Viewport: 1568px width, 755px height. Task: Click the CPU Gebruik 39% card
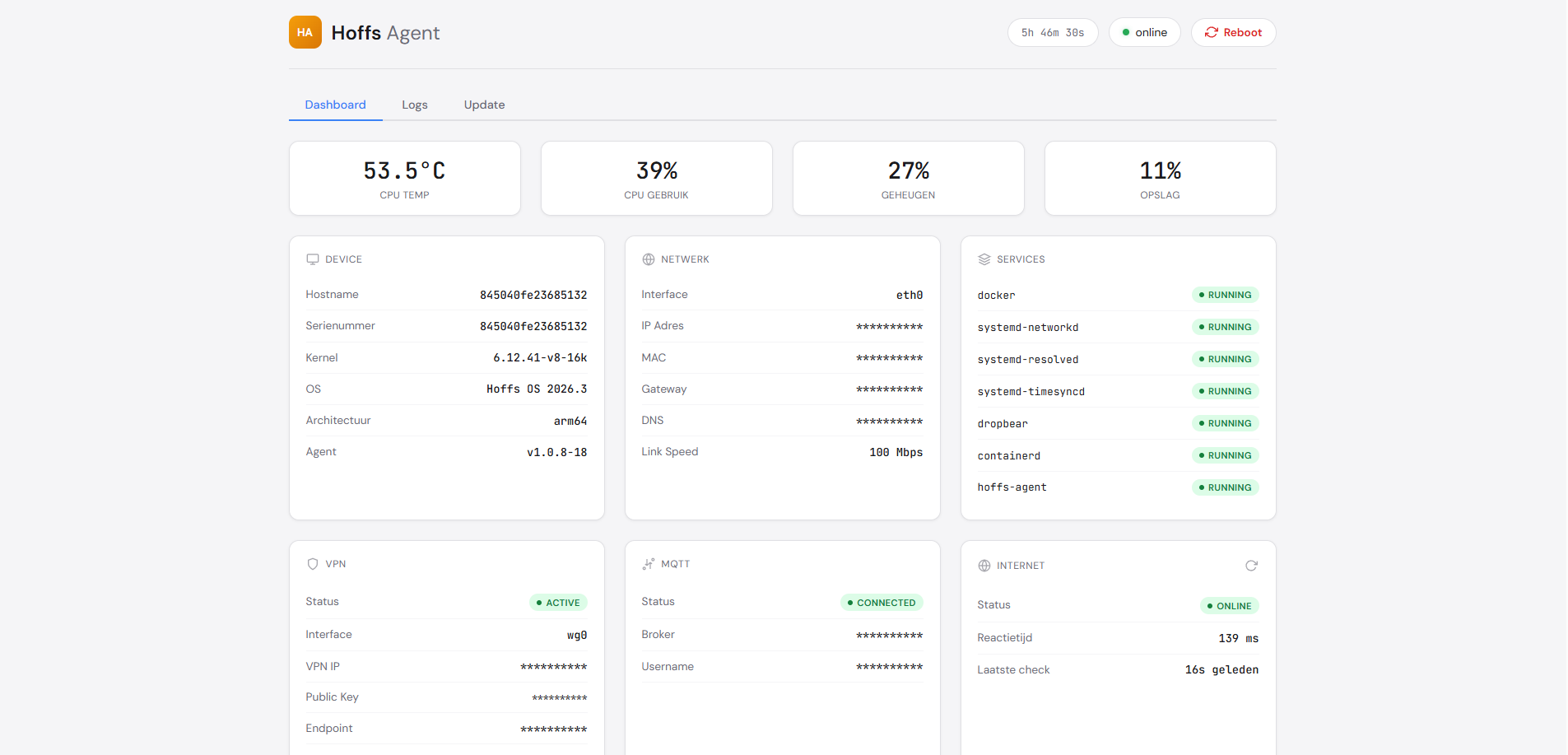(x=656, y=179)
